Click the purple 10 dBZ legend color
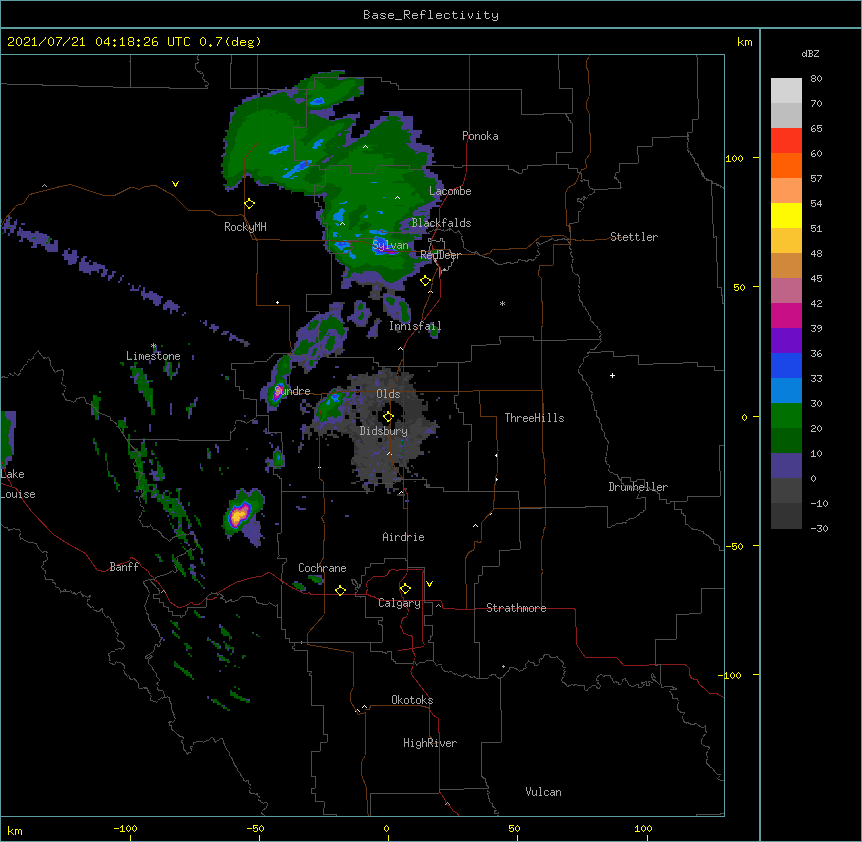The width and height of the screenshot is (862, 842). (x=786, y=466)
